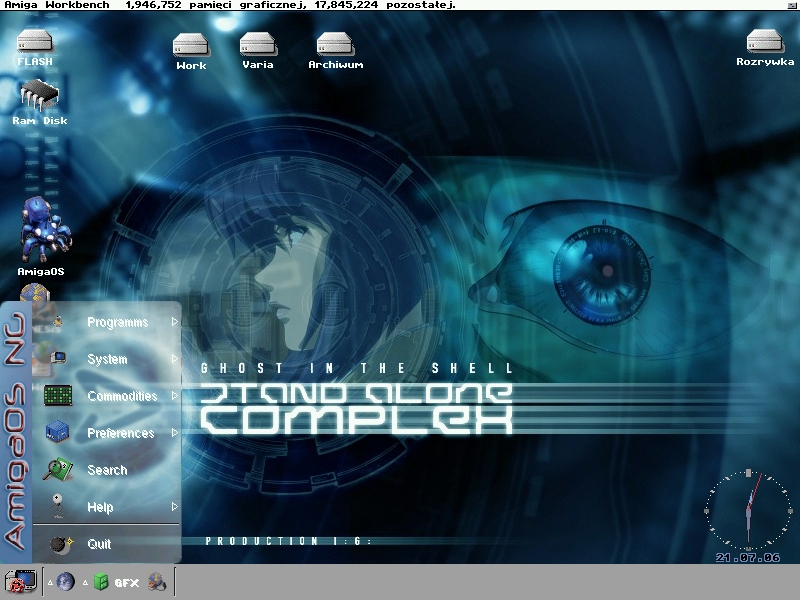Click the analog clock on the desktop

tap(748, 510)
